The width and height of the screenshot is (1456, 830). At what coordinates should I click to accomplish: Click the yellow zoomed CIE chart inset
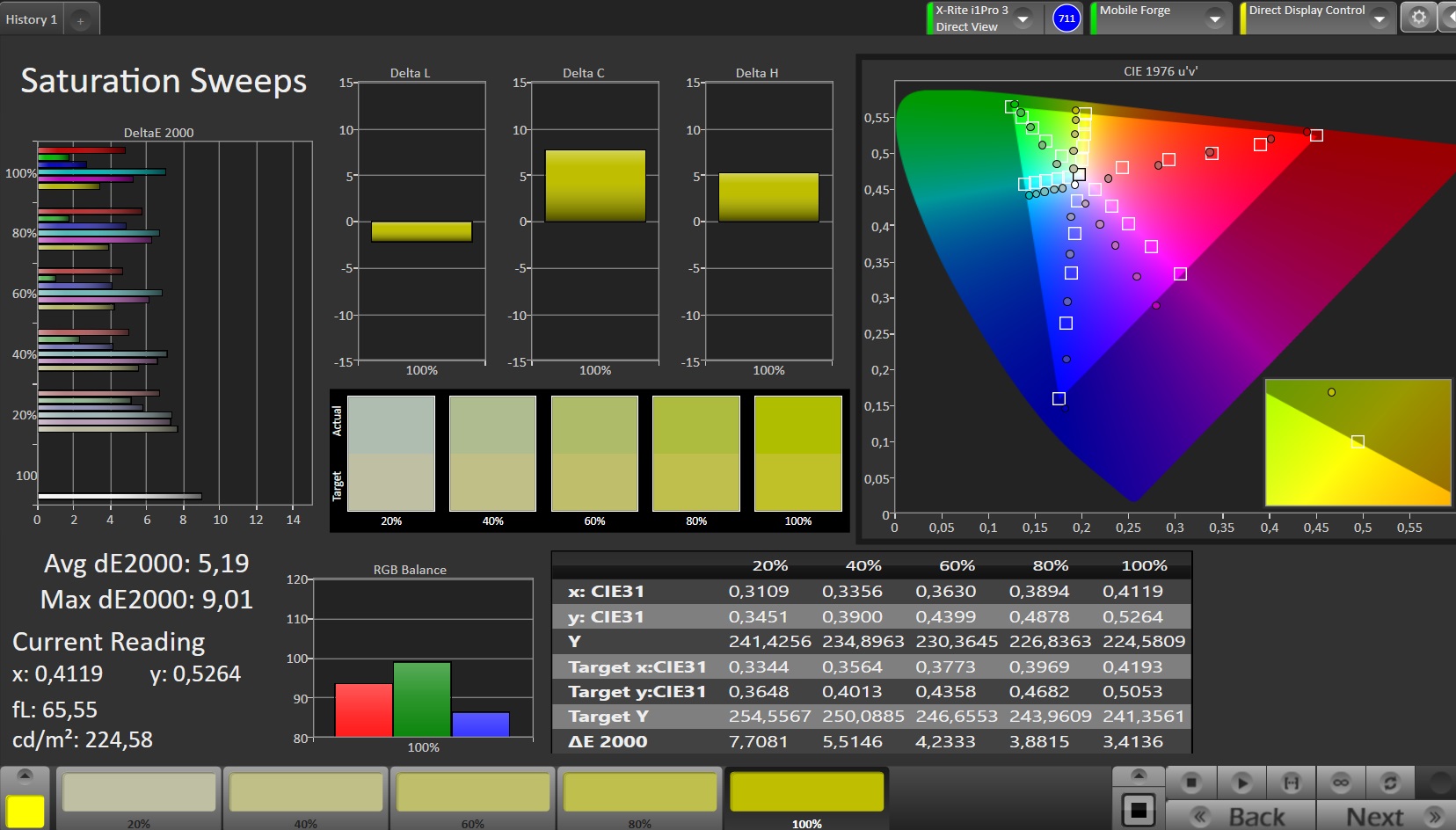[x=1357, y=442]
